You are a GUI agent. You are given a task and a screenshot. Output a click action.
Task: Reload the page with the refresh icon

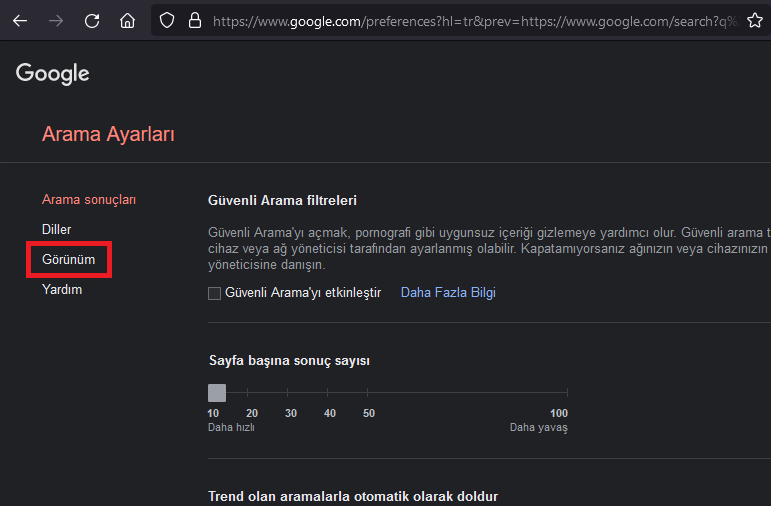tap(92, 20)
